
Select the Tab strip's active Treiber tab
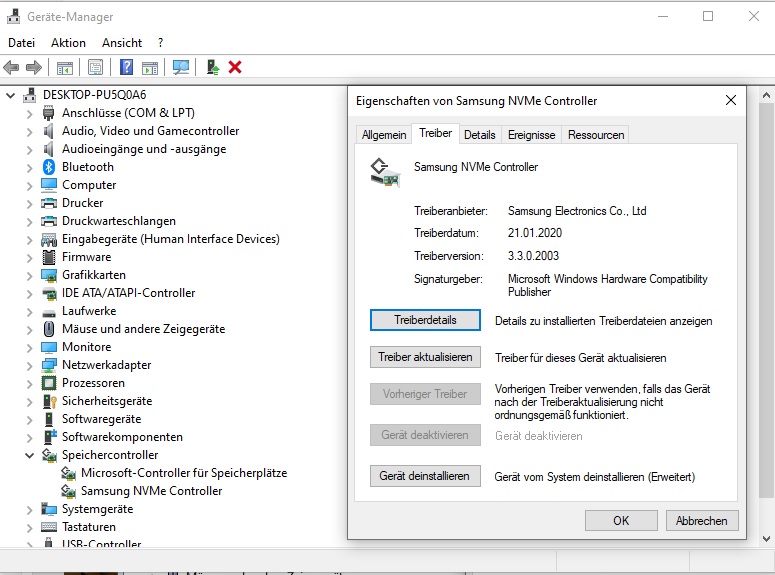435,133
